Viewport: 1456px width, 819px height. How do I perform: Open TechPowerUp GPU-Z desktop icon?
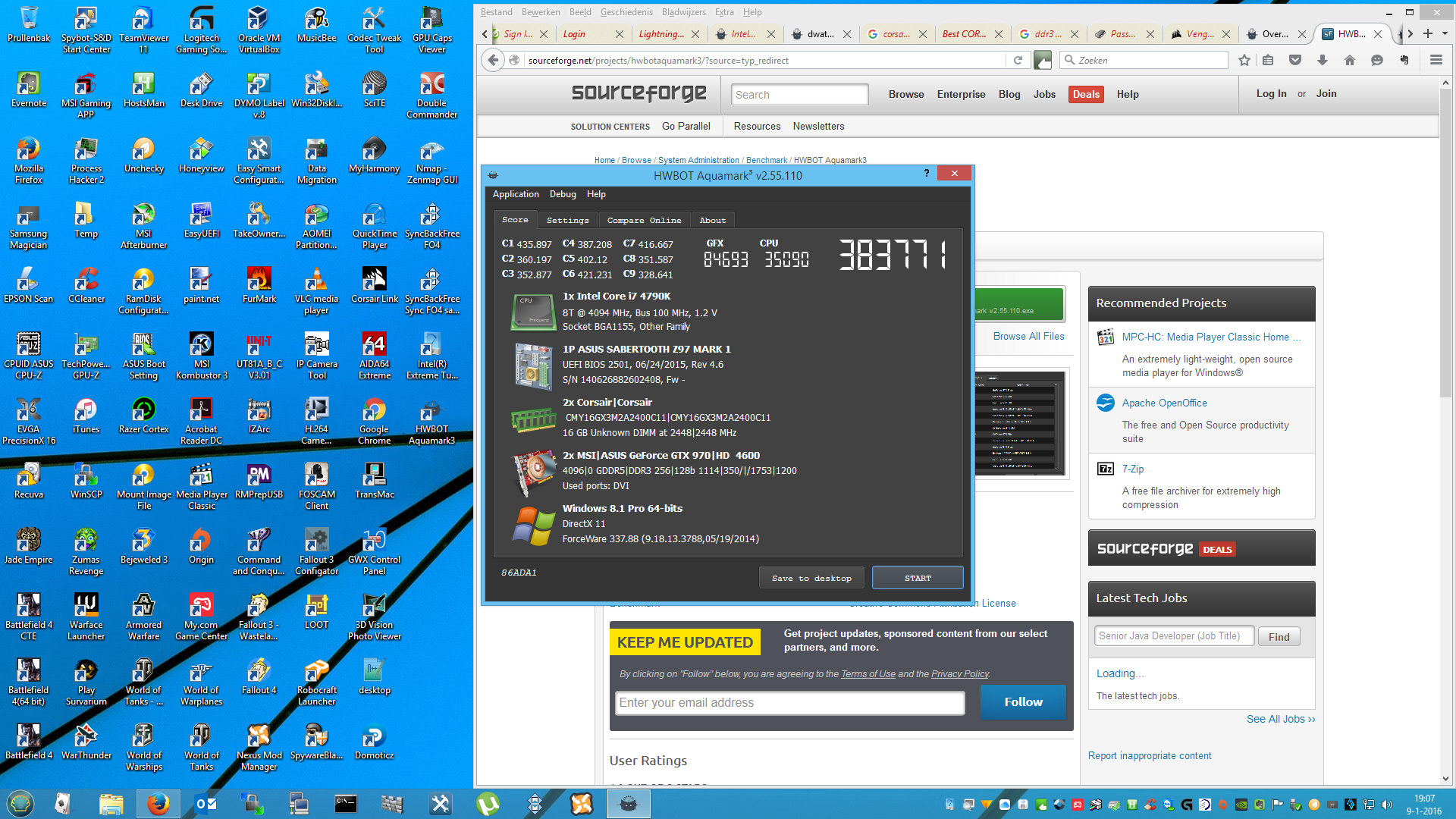(86, 356)
